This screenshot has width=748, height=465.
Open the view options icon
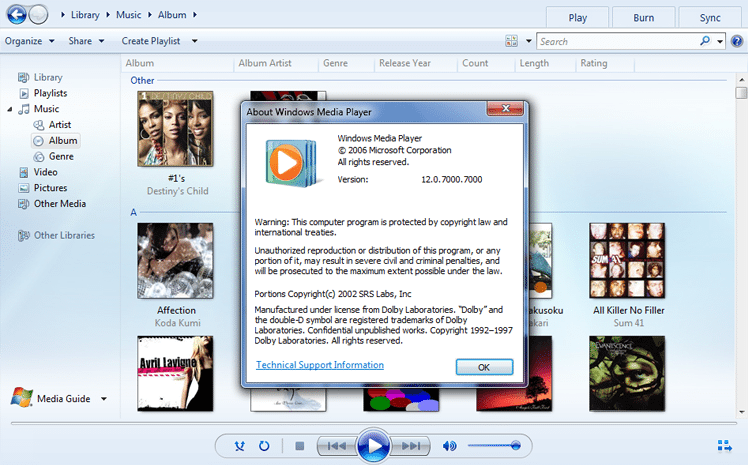coord(511,41)
